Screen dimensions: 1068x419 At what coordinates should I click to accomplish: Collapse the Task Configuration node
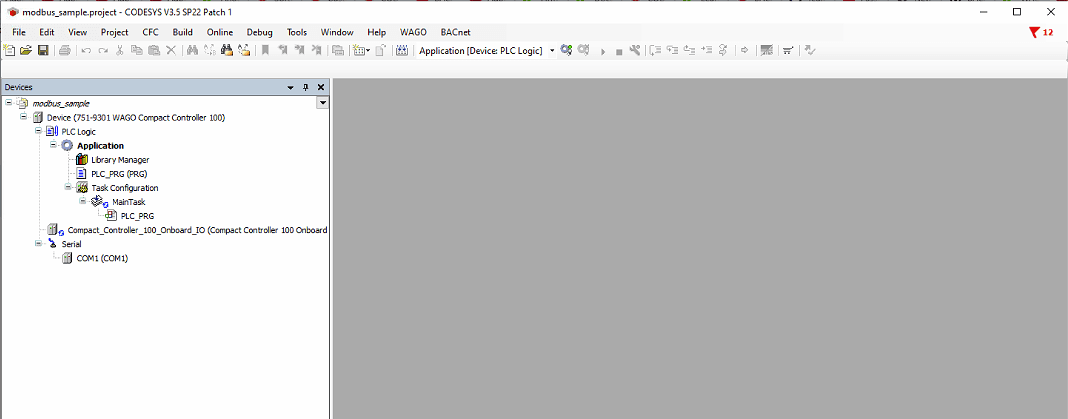(68, 187)
